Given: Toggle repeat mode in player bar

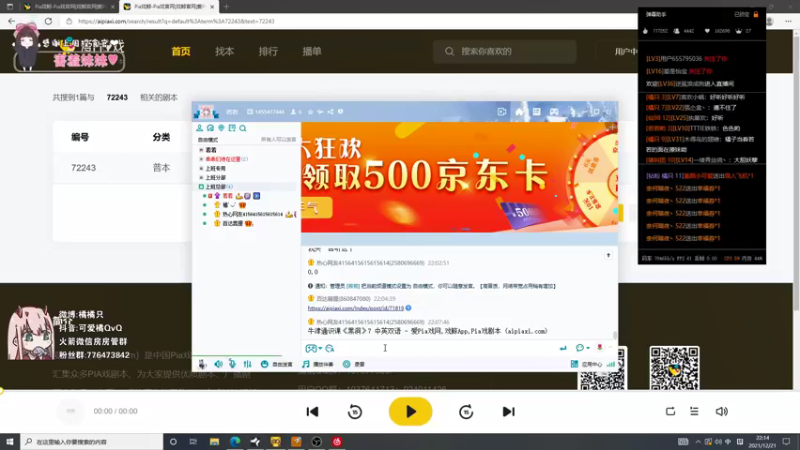Looking at the screenshot, I should coord(670,411).
